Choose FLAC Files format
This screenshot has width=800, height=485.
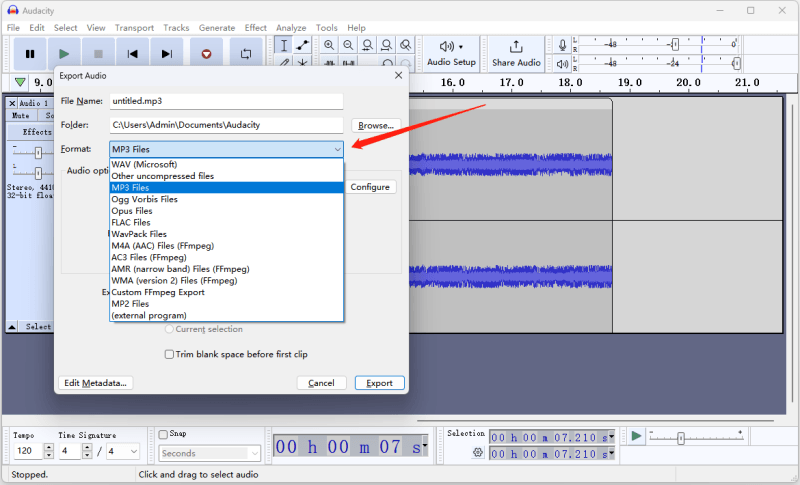point(227,222)
